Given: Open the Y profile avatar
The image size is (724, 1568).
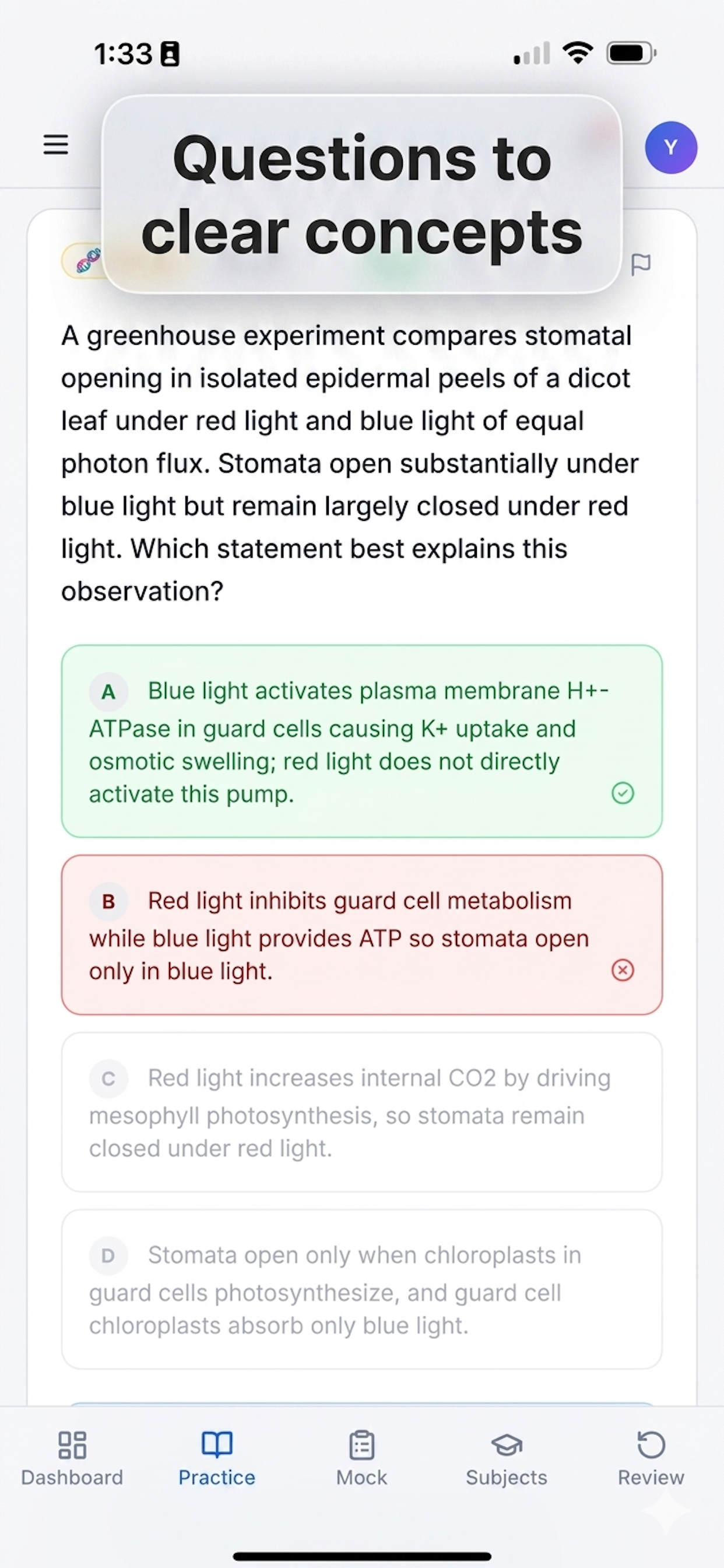Looking at the screenshot, I should pos(670,148).
